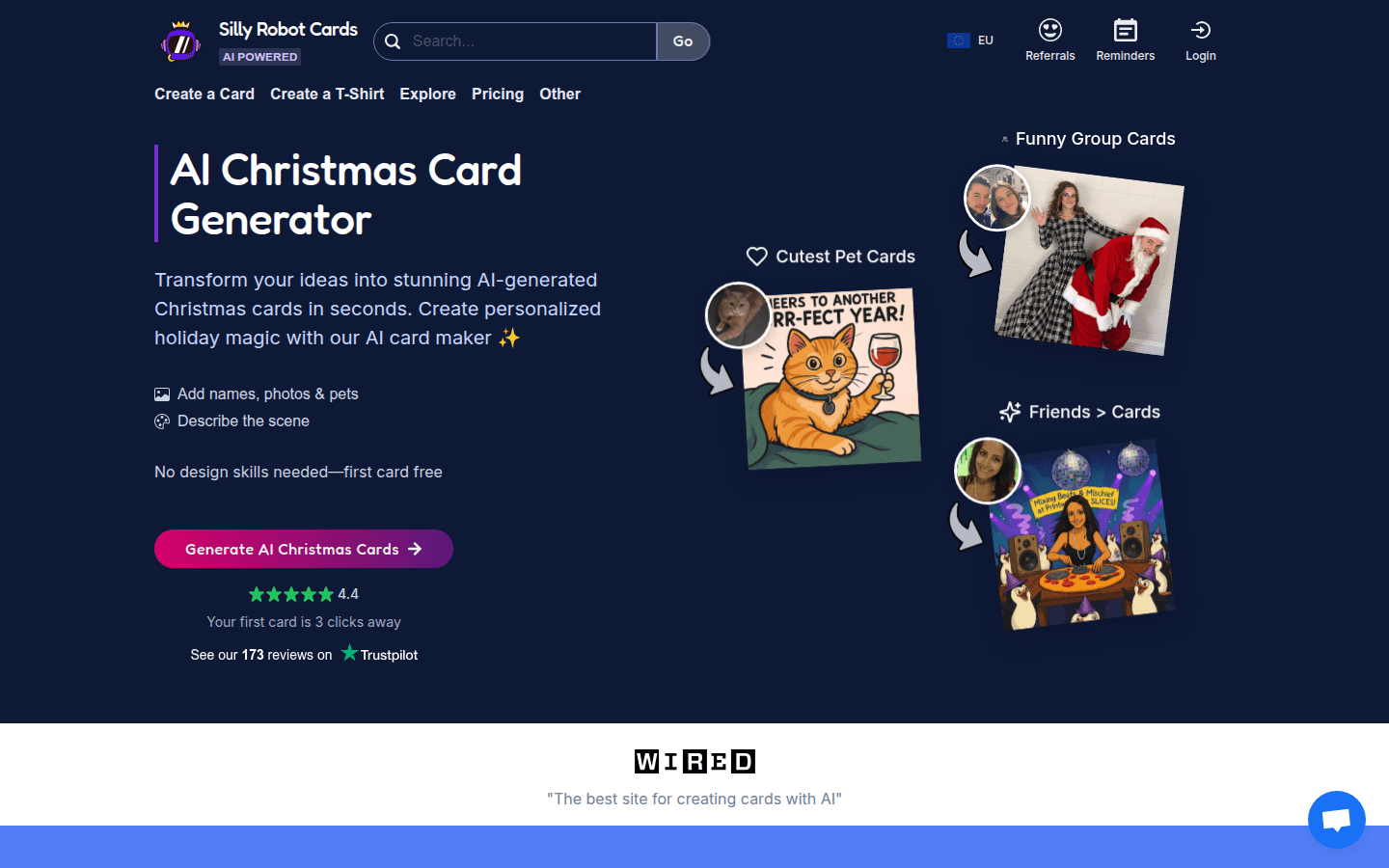Go to the Pricing page
This screenshot has width=1389, height=868.
(498, 94)
